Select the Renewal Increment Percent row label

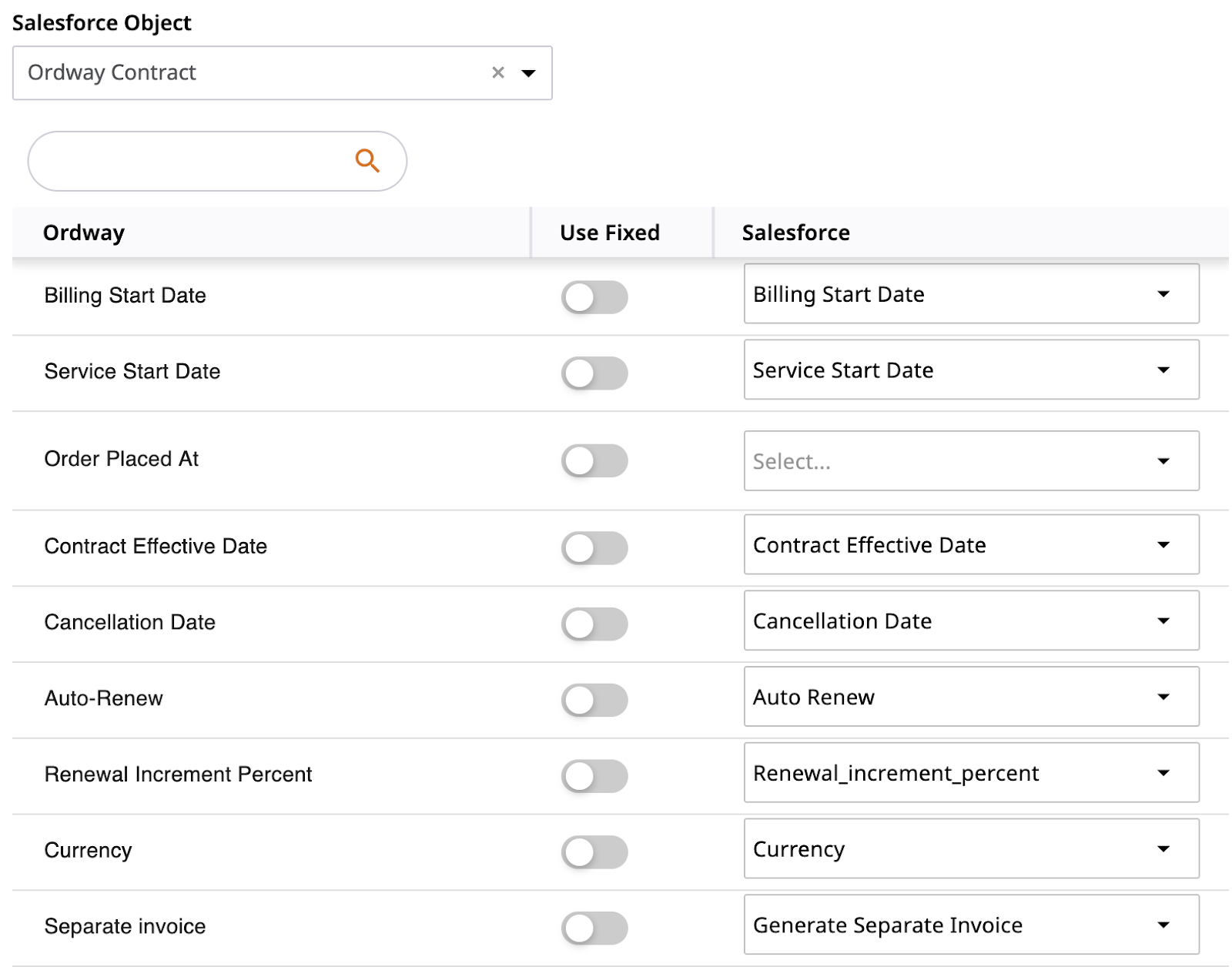(x=179, y=774)
